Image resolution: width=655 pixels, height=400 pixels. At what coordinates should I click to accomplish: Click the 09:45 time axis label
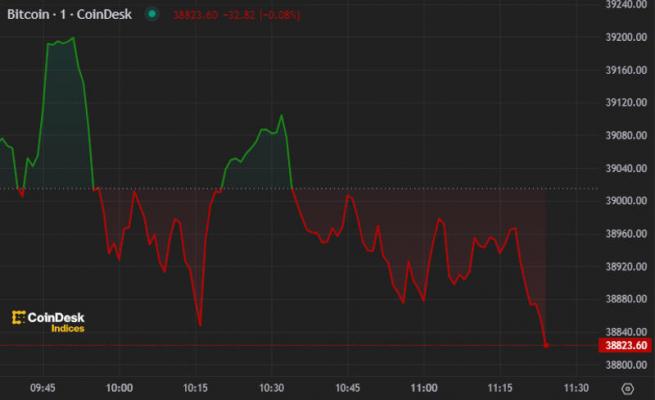pyautogui.click(x=42, y=386)
